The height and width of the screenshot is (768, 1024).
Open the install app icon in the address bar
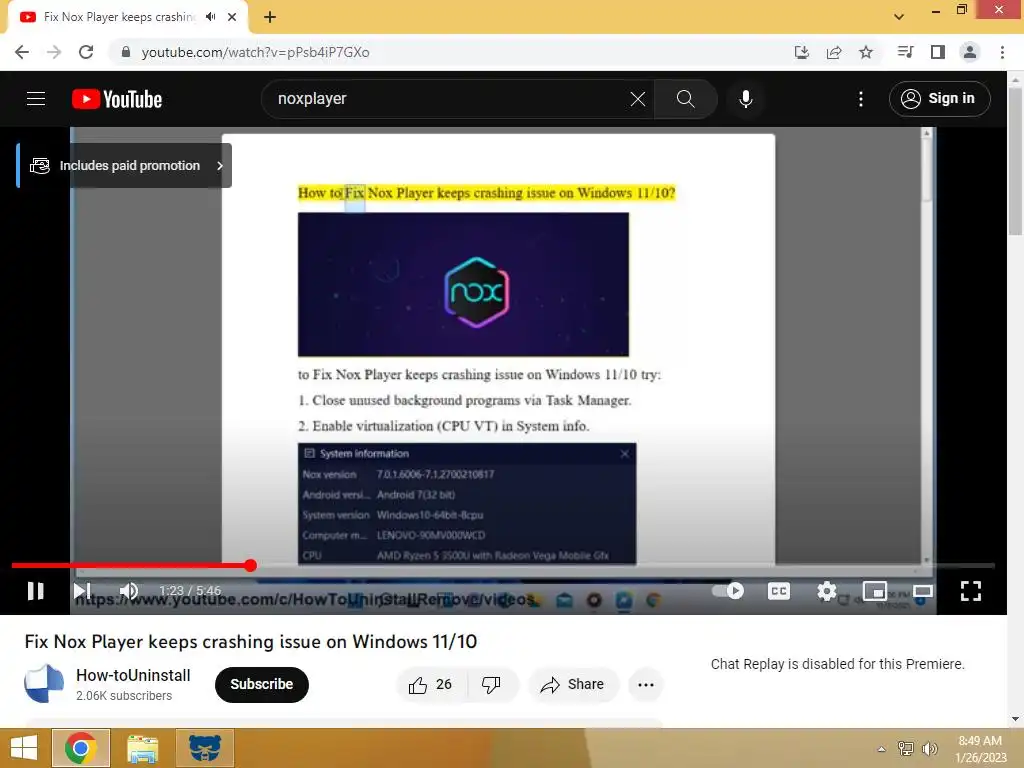tap(801, 52)
